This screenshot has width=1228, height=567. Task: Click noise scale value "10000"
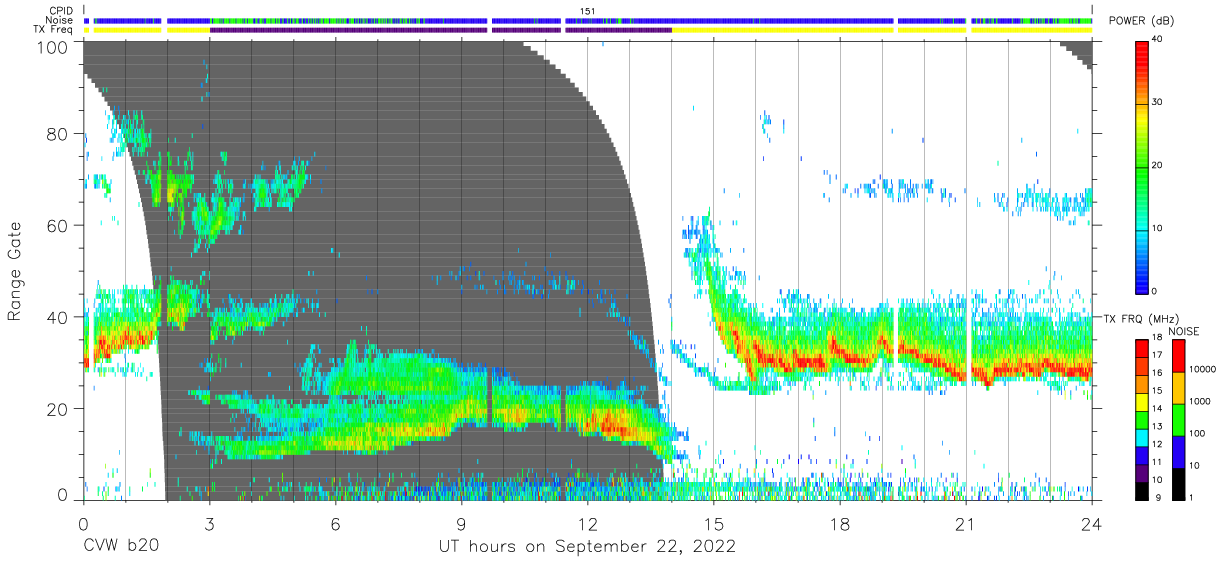(1202, 369)
